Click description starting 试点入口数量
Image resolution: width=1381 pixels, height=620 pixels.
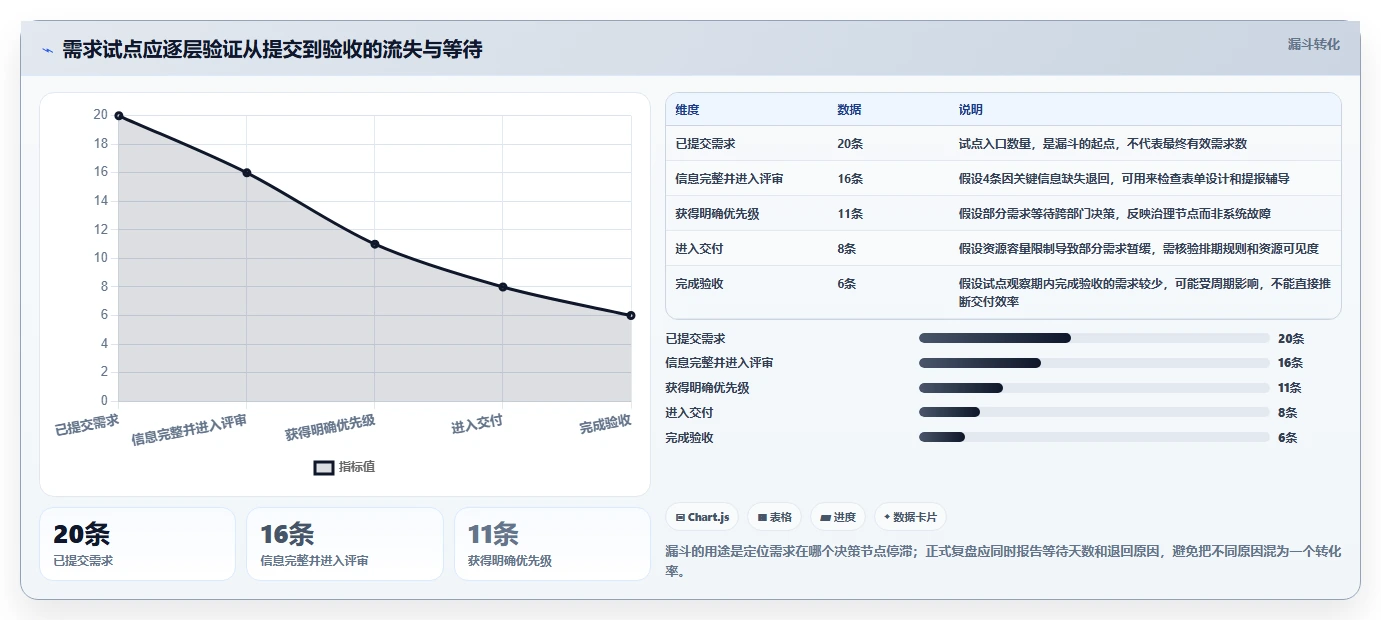click(1103, 144)
